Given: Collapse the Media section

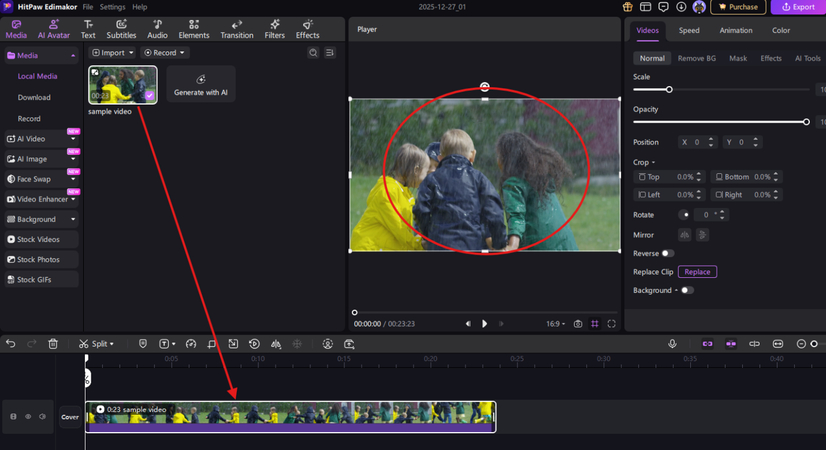Looking at the screenshot, I should click(73, 55).
